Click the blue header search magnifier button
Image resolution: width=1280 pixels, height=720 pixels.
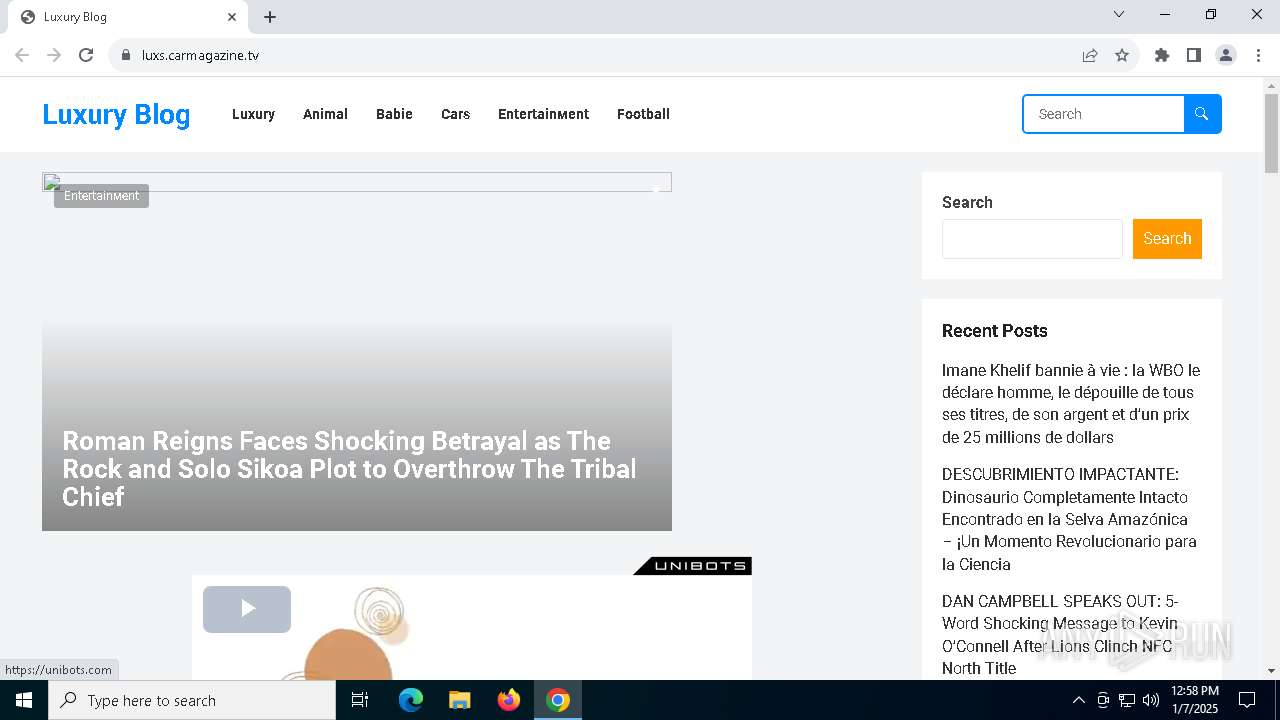pyautogui.click(x=1202, y=114)
